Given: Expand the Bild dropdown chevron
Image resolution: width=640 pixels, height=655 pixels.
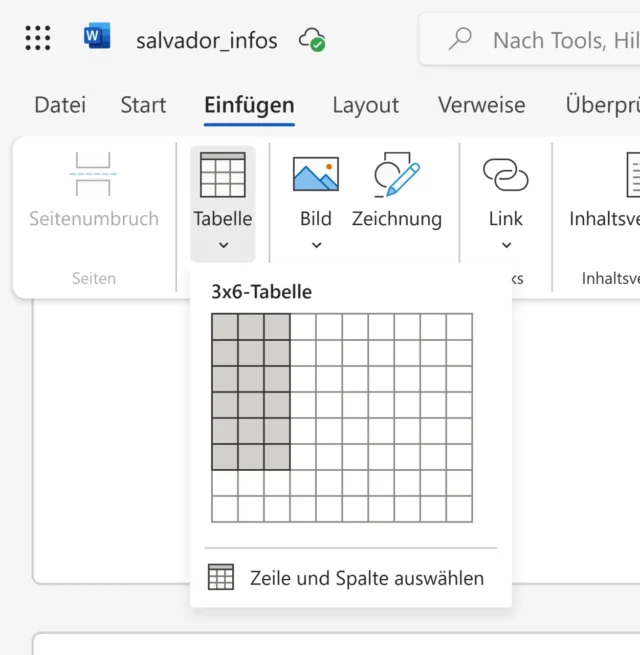Looking at the screenshot, I should pos(316,245).
